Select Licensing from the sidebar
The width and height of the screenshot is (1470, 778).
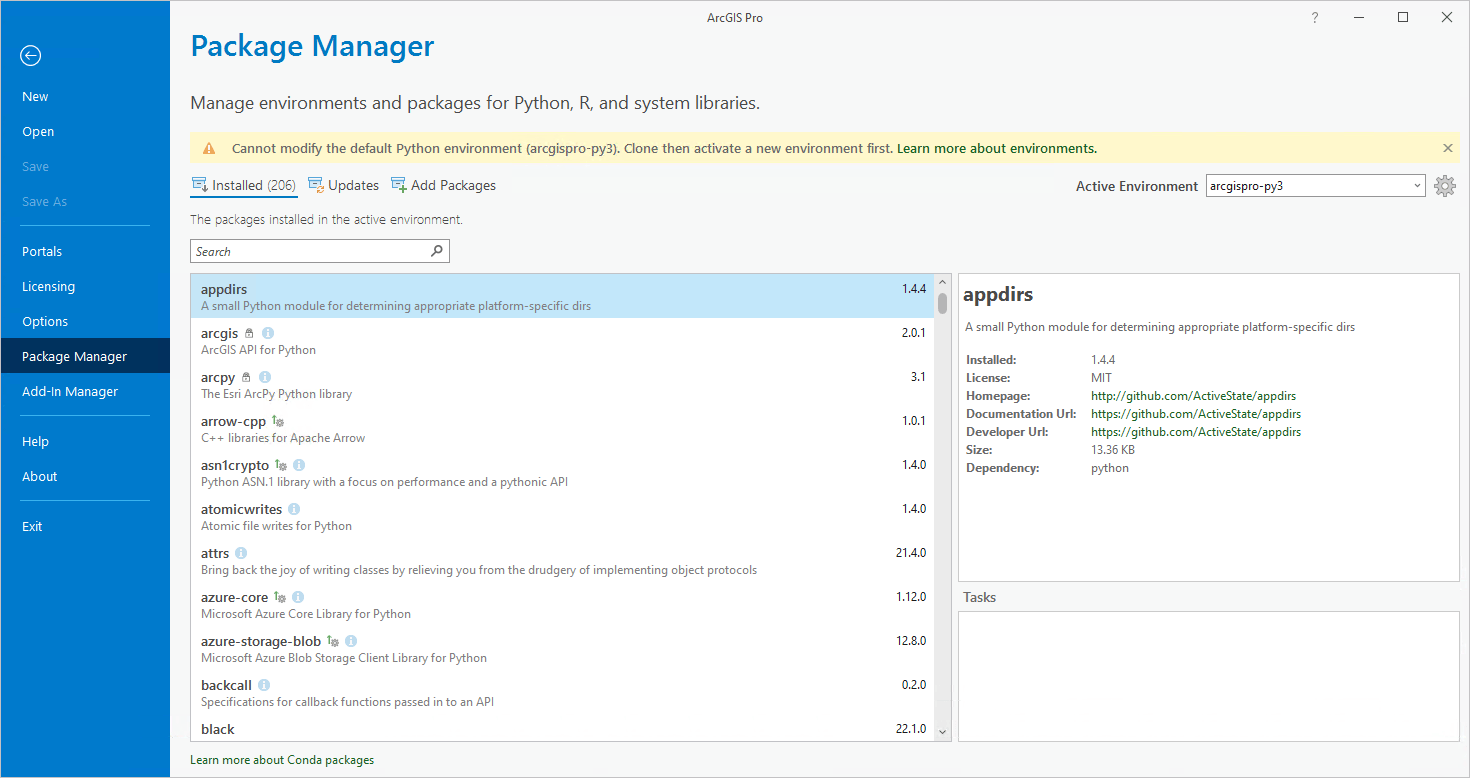coord(48,286)
